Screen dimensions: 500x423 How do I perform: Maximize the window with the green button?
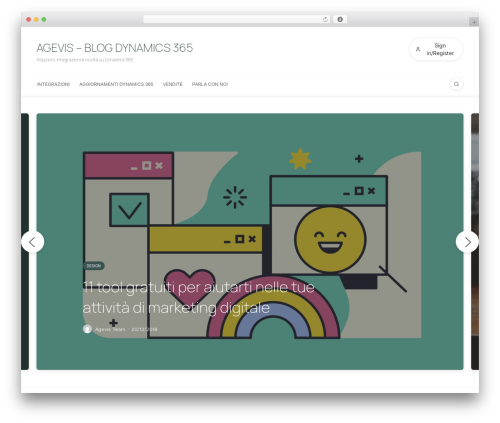tap(44, 20)
